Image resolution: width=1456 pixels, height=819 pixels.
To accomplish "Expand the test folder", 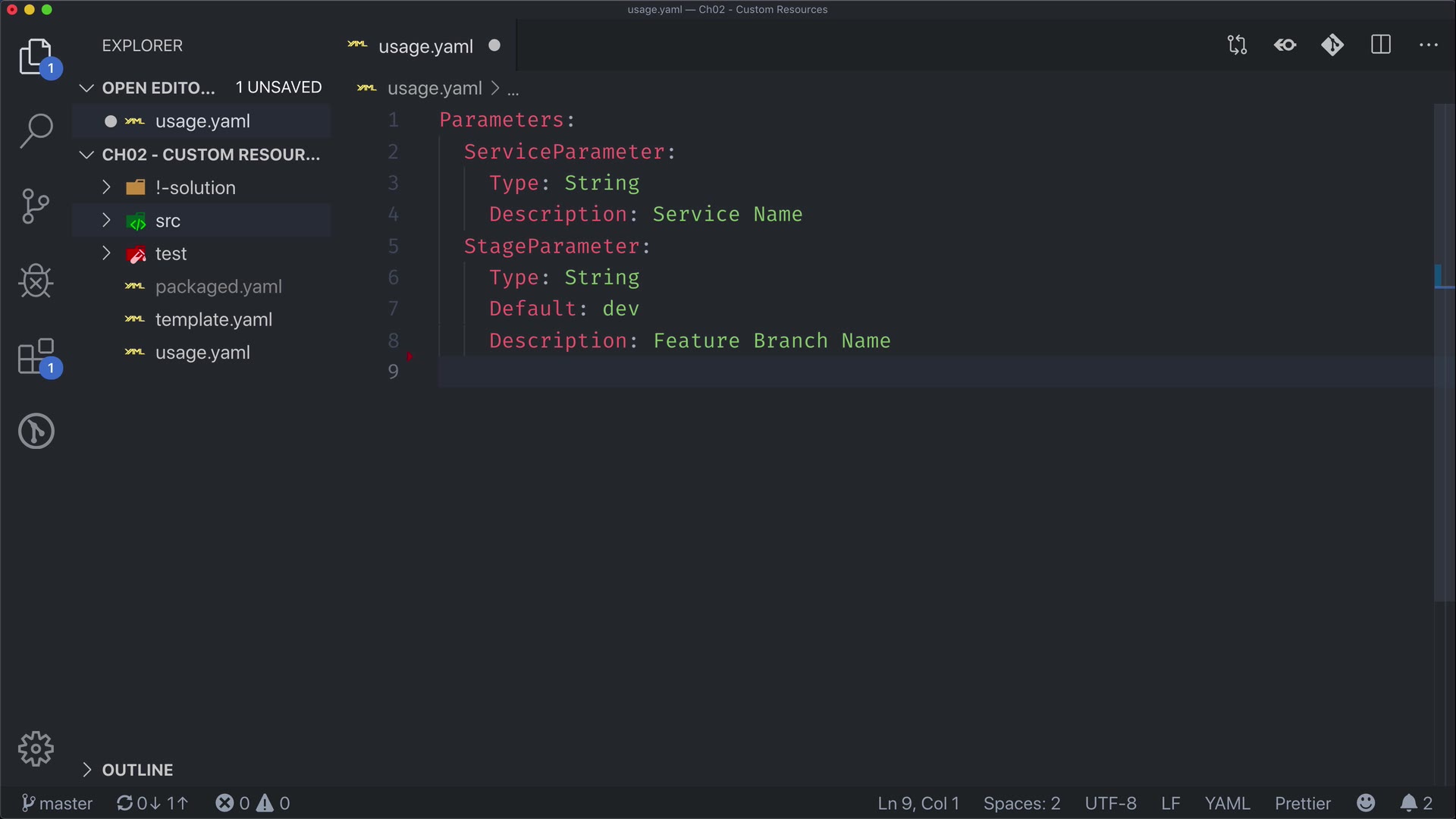I will 171,254.
